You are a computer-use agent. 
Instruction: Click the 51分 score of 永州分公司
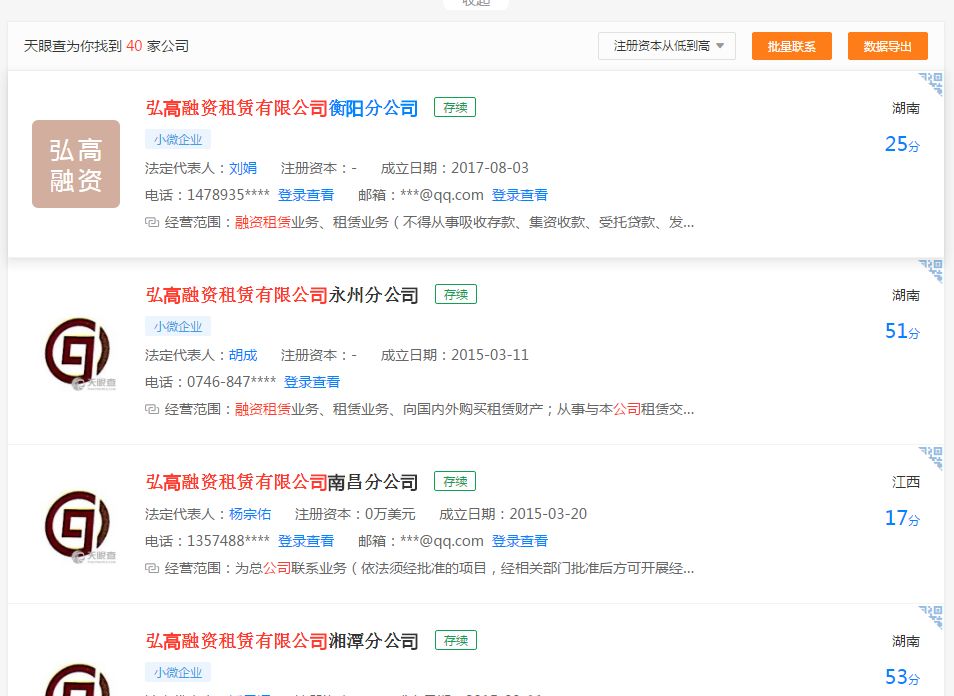point(902,331)
